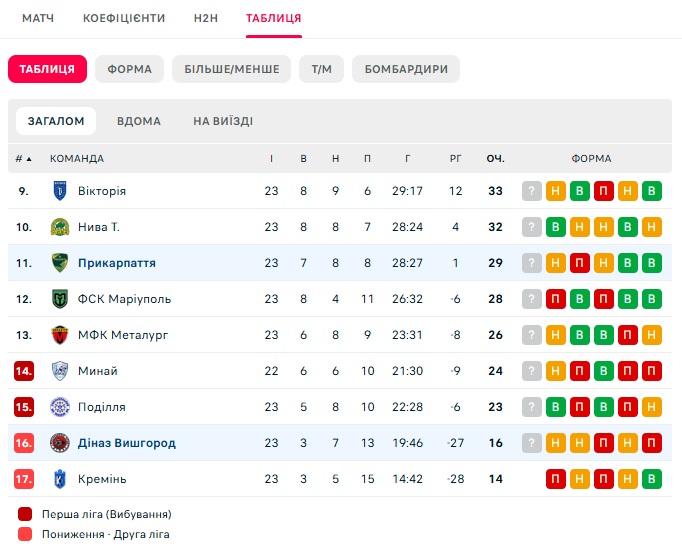
Task: Select the МФК Металург logo
Action: click(60, 335)
